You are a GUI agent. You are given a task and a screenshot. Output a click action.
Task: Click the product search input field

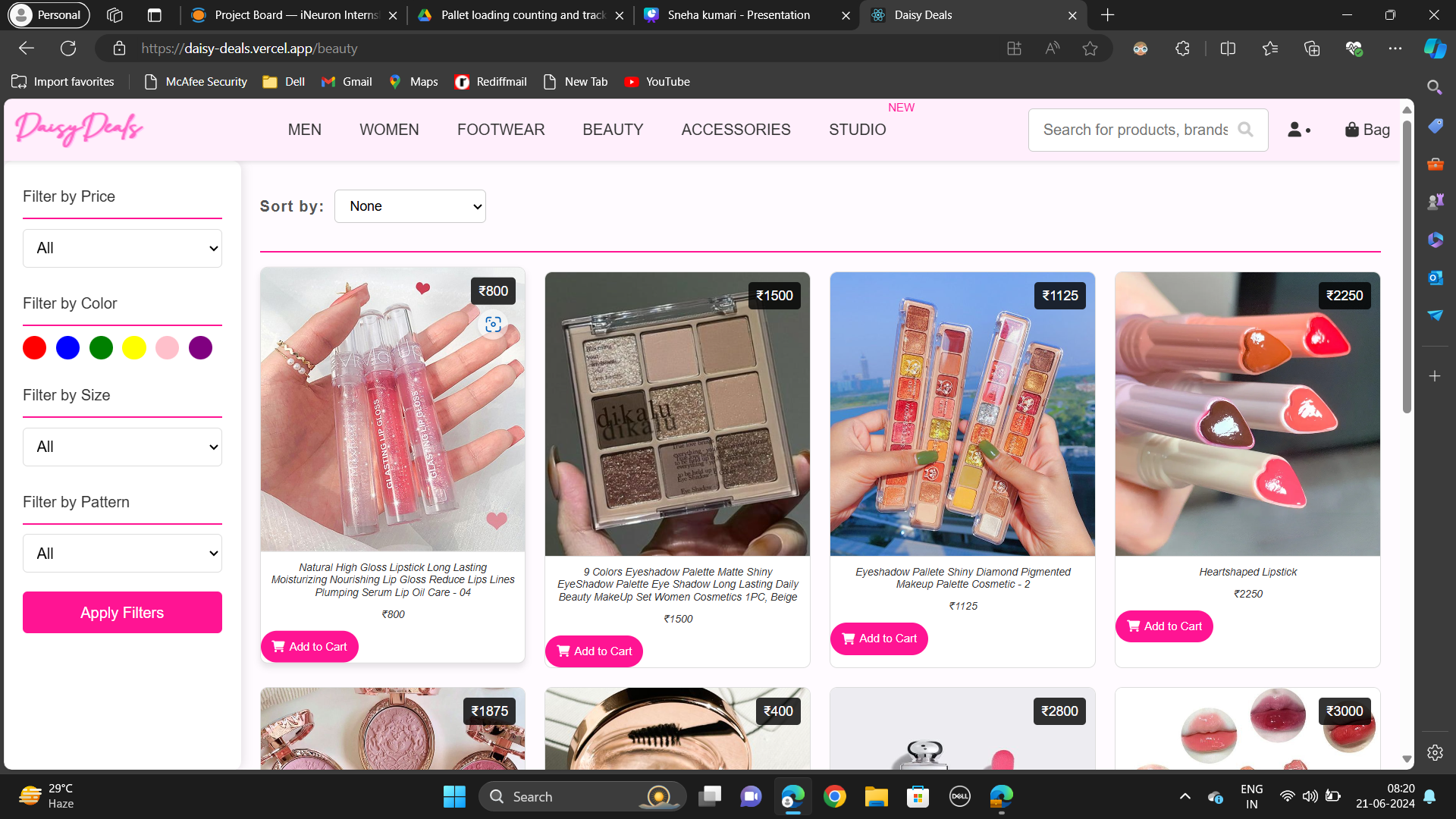coord(1134,130)
